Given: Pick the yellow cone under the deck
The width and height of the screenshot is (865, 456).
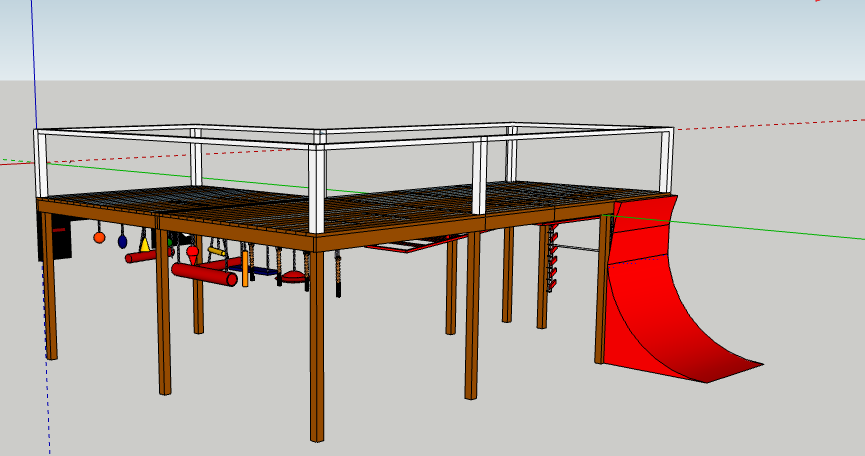Looking at the screenshot, I should [x=145, y=244].
